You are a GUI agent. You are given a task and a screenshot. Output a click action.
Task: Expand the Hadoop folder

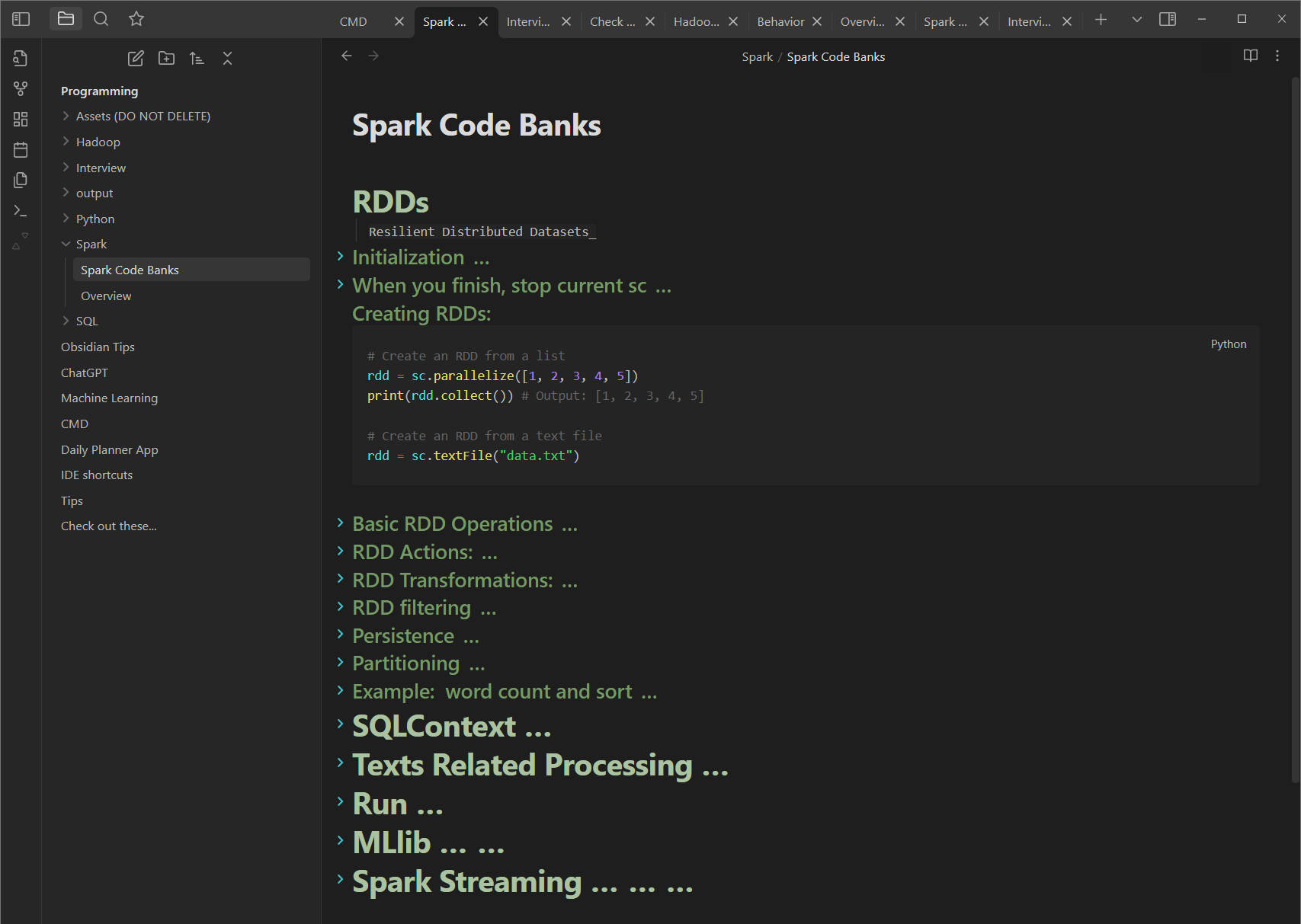pyautogui.click(x=98, y=142)
